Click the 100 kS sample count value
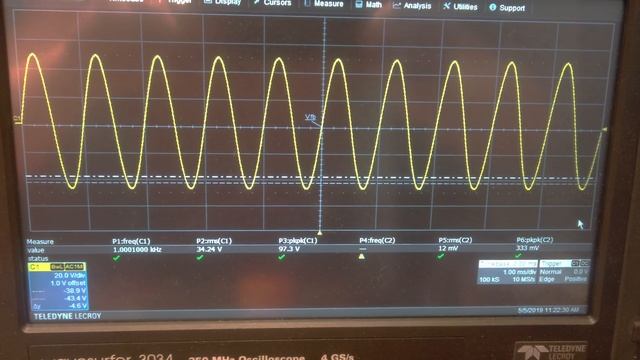 [489, 280]
